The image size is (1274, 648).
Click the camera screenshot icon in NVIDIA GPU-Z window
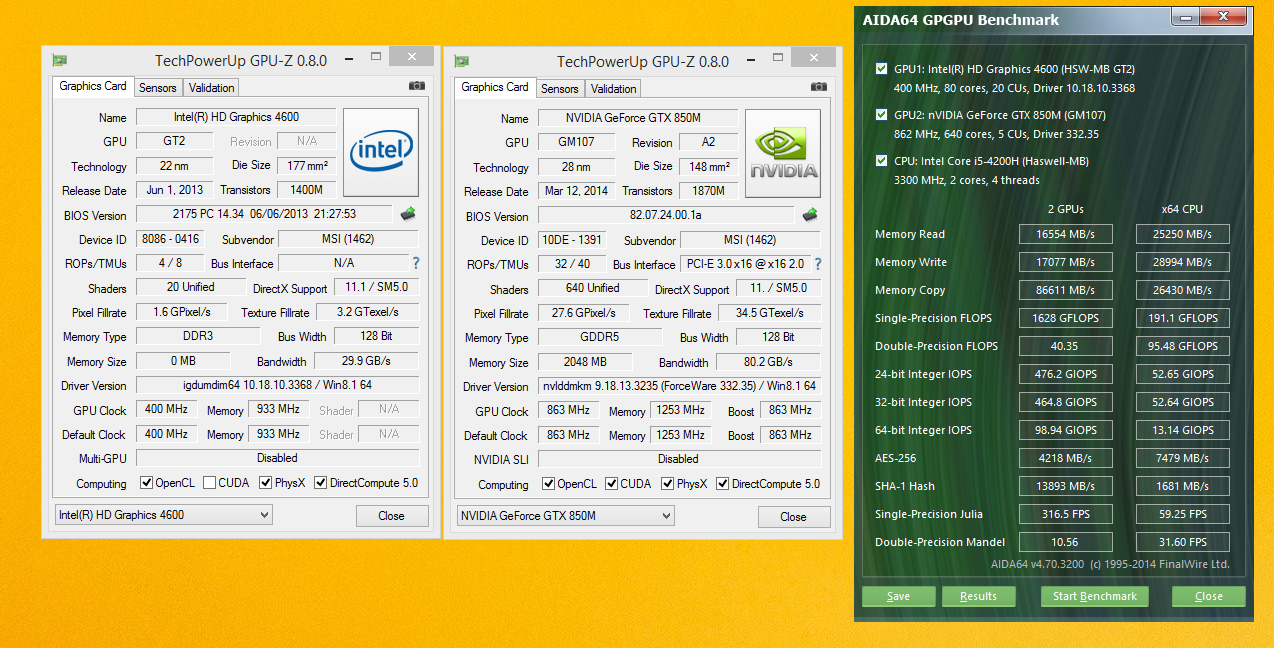[818, 87]
